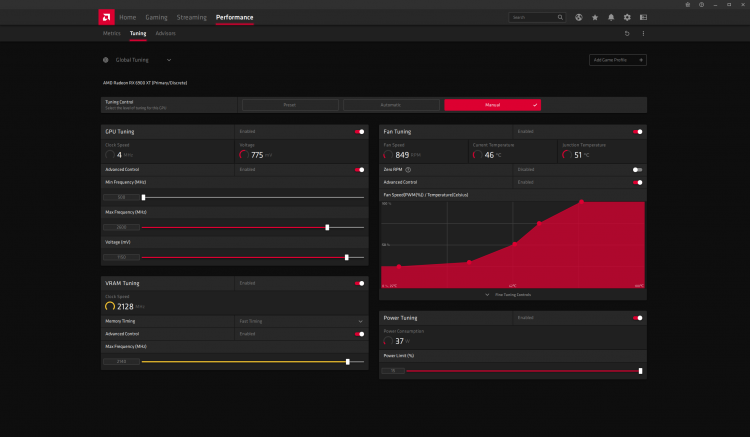Disable the GPU Tuning toggle

pyautogui.click(x=359, y=131)
